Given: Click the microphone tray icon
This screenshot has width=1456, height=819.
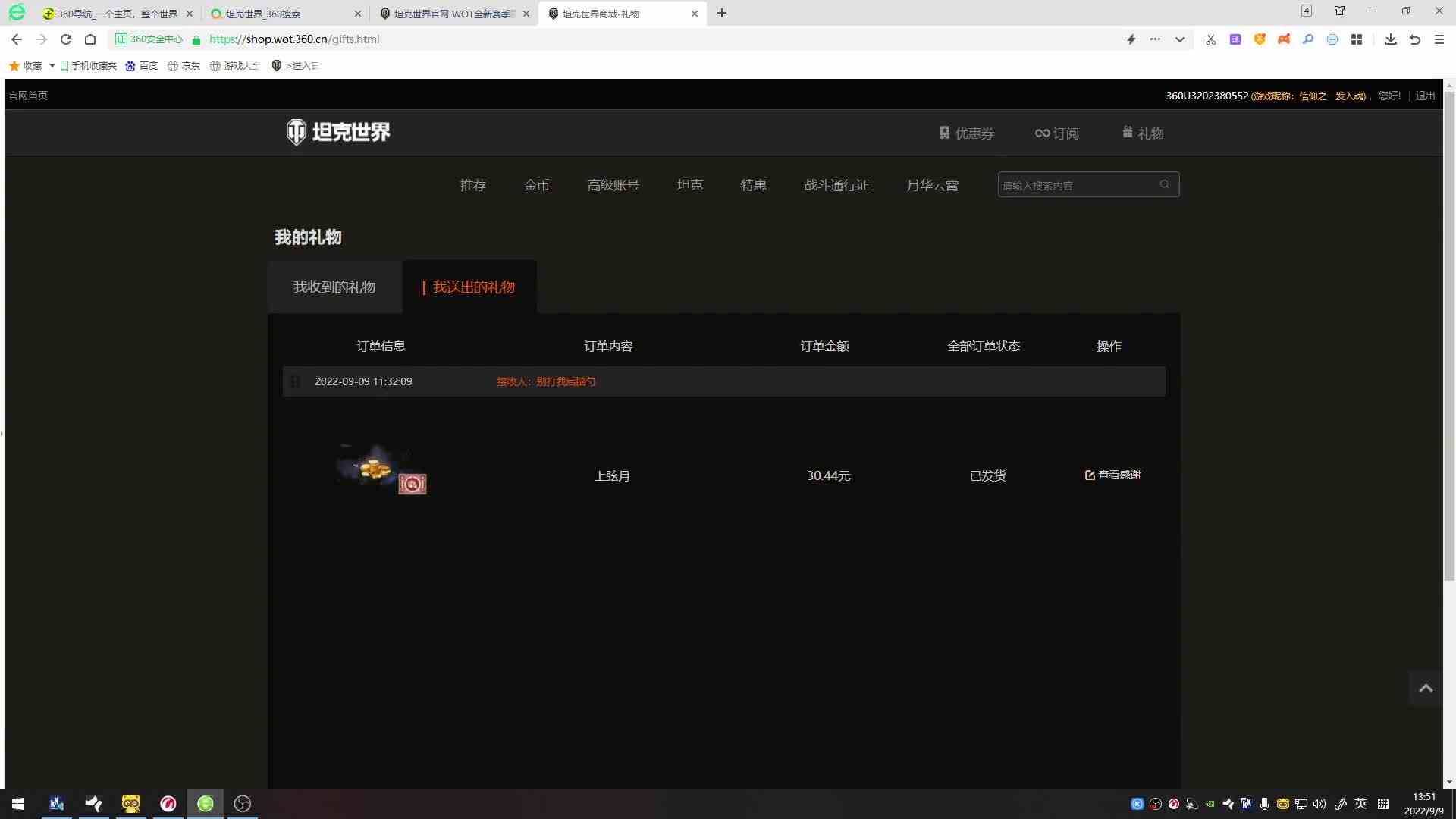Looking at the screenshot, I should [1264, 804].
